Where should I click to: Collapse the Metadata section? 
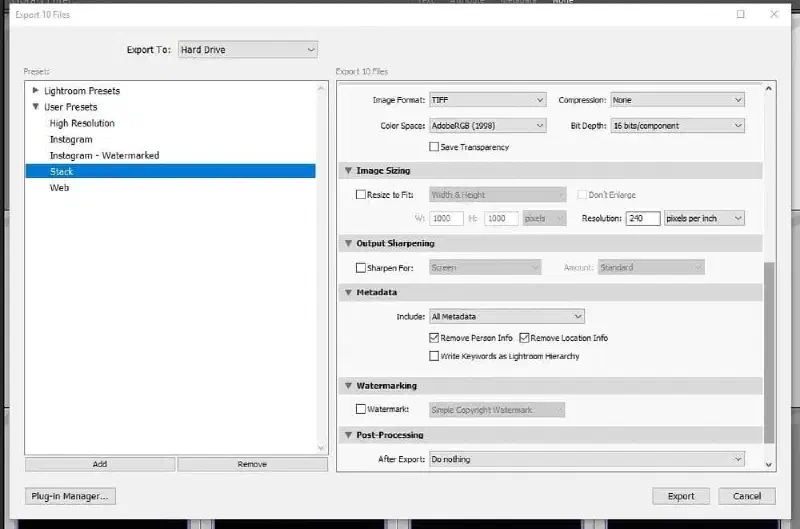pyautogui.click(x=348, y=292)
